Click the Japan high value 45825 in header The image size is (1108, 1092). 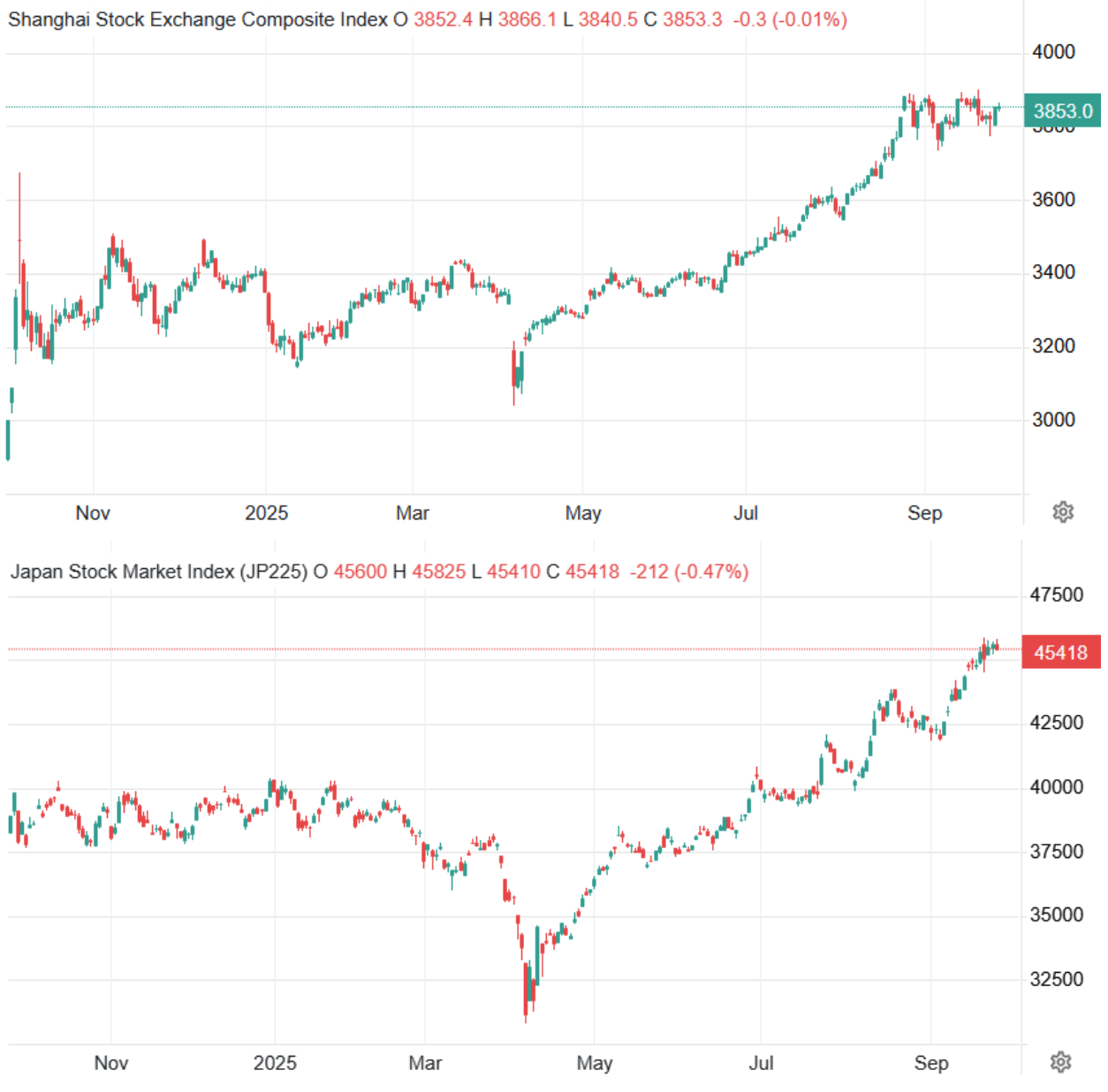[x=438, y=572]
